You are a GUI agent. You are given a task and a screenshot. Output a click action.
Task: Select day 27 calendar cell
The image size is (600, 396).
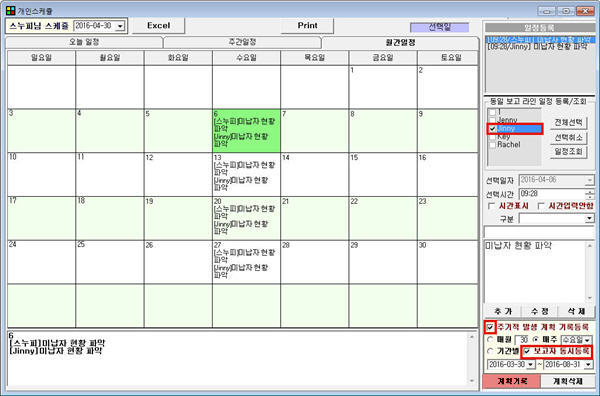click(x=246, y=262)
